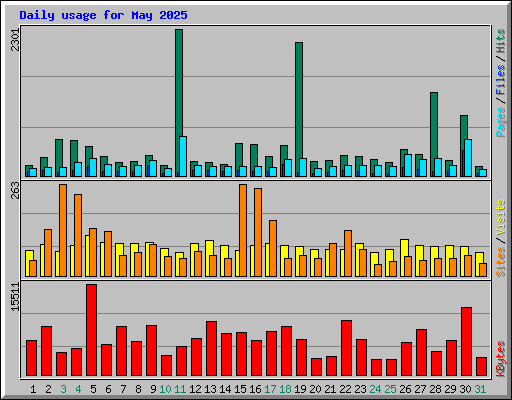Click the green weekend day label 17
The height and width of the screenshot is (400, 512).
click(270, 389)
